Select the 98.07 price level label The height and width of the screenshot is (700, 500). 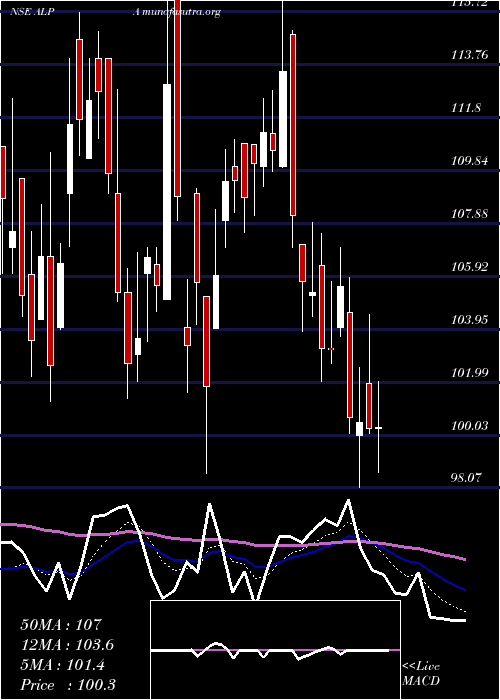point(467,478)
